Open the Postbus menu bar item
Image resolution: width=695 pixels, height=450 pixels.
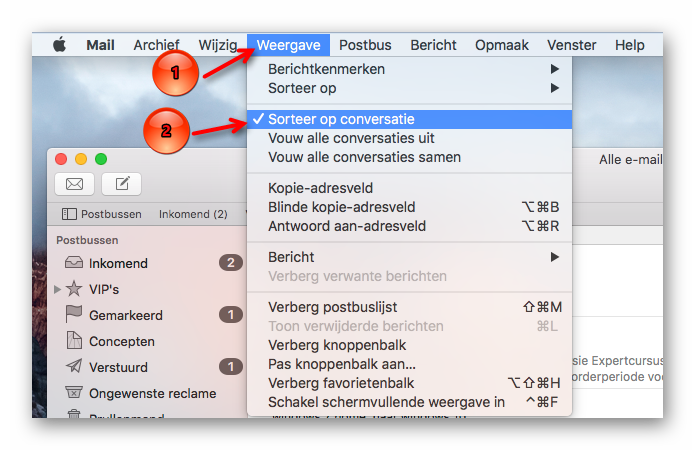click(365, 45)
